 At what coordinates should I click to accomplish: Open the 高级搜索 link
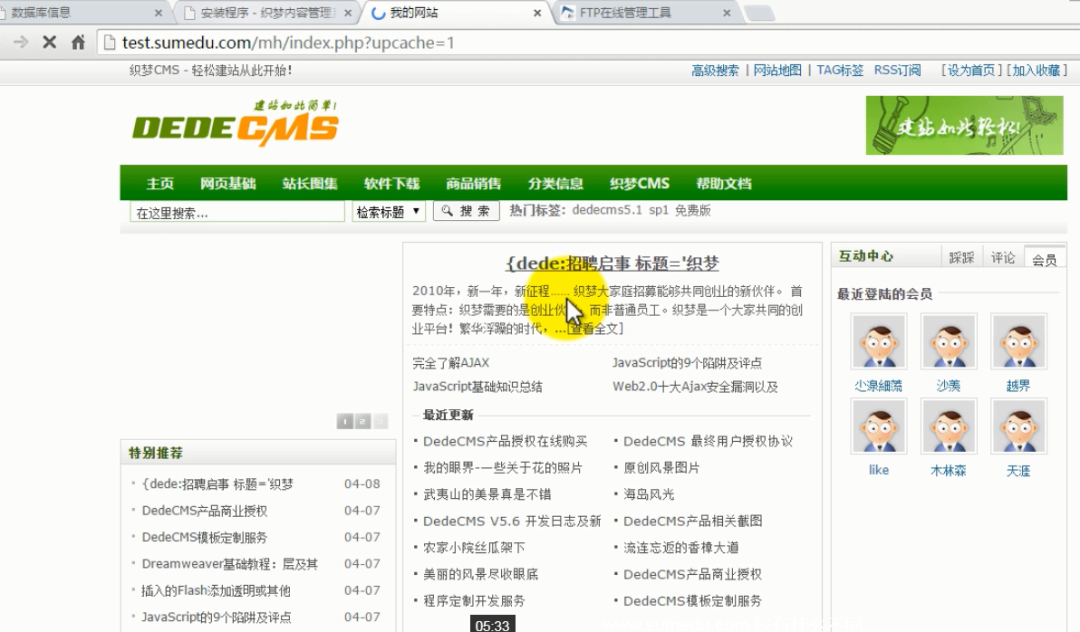click(715, 70)
